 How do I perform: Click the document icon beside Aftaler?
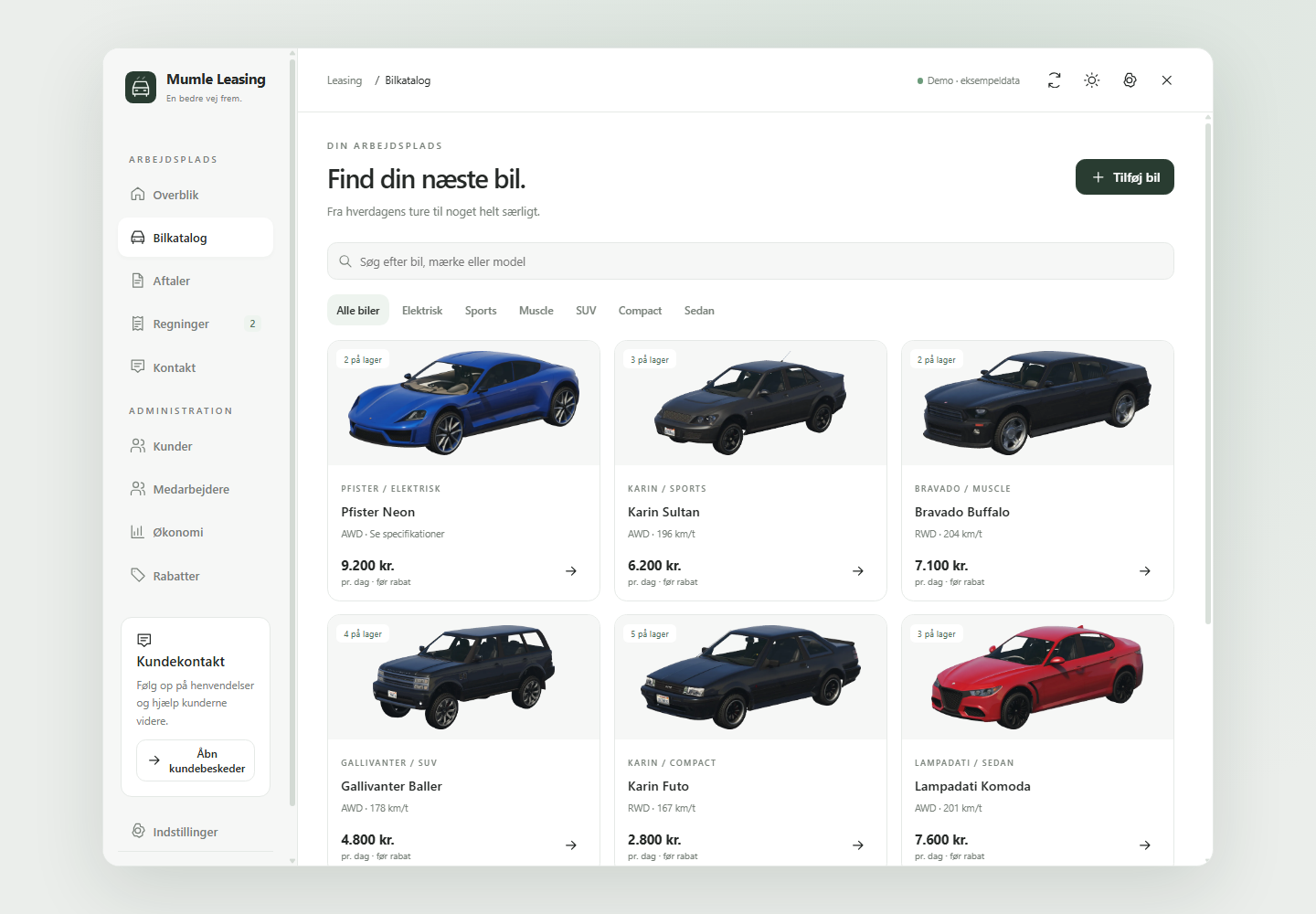click(138, 281)
